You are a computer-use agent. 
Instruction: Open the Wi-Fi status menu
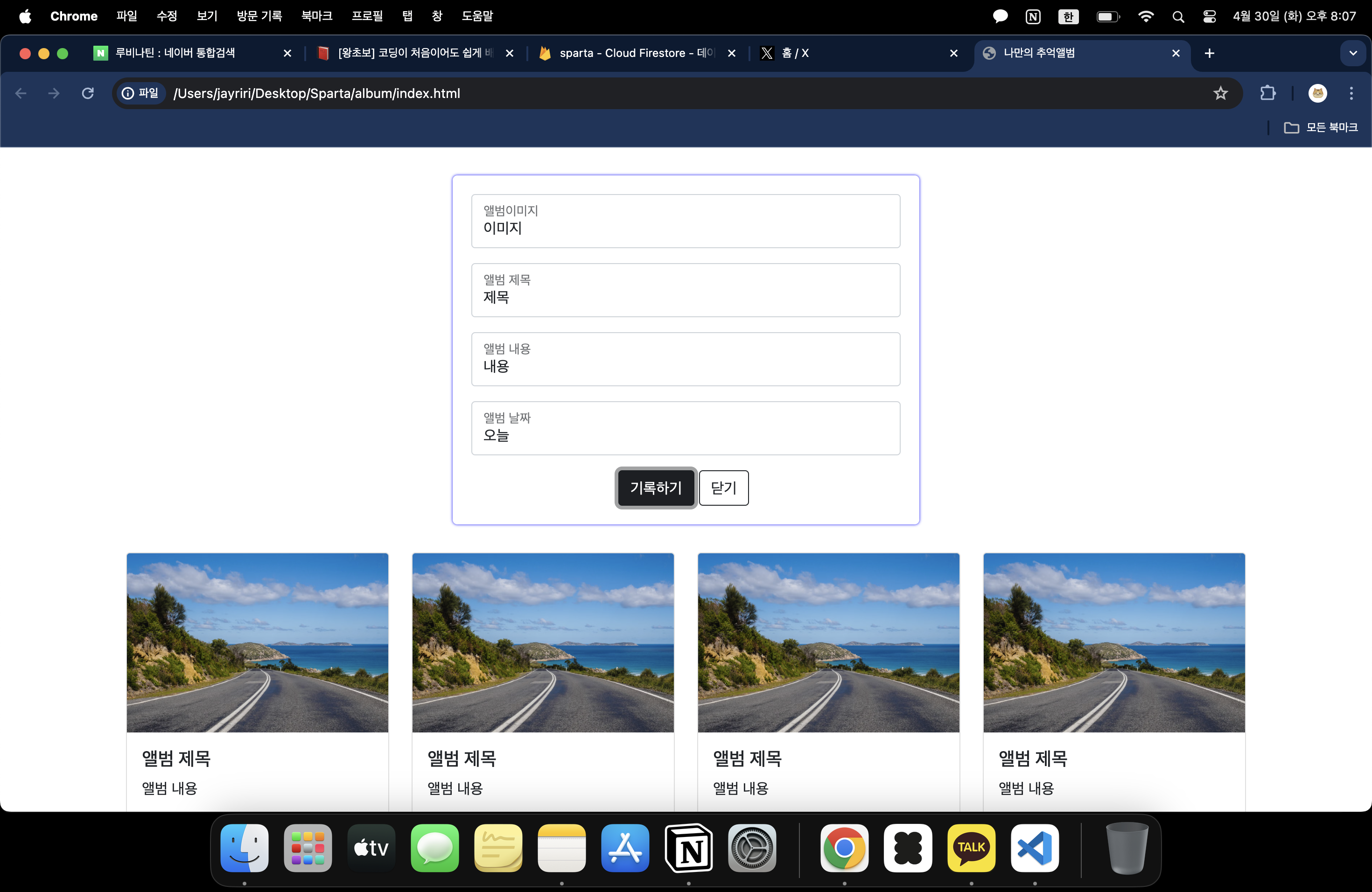[x=1146, y=17]
